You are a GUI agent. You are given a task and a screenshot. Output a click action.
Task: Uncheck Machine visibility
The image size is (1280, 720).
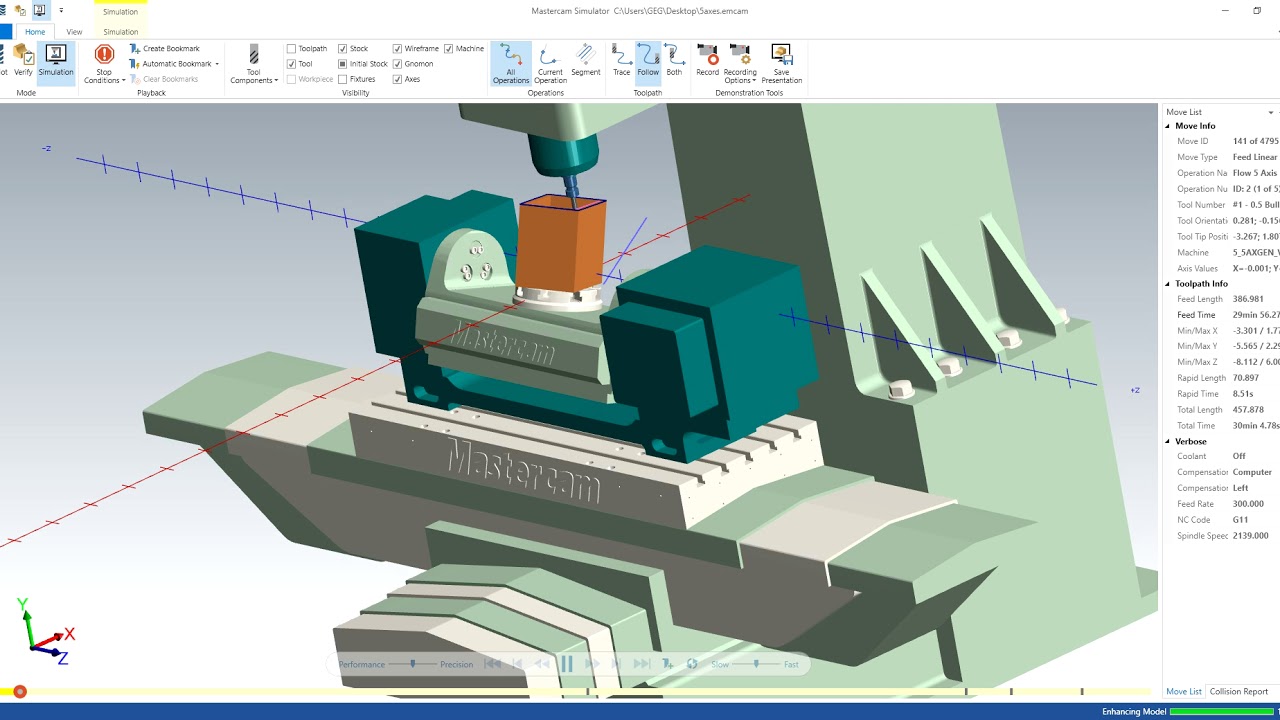pos(449,48)
